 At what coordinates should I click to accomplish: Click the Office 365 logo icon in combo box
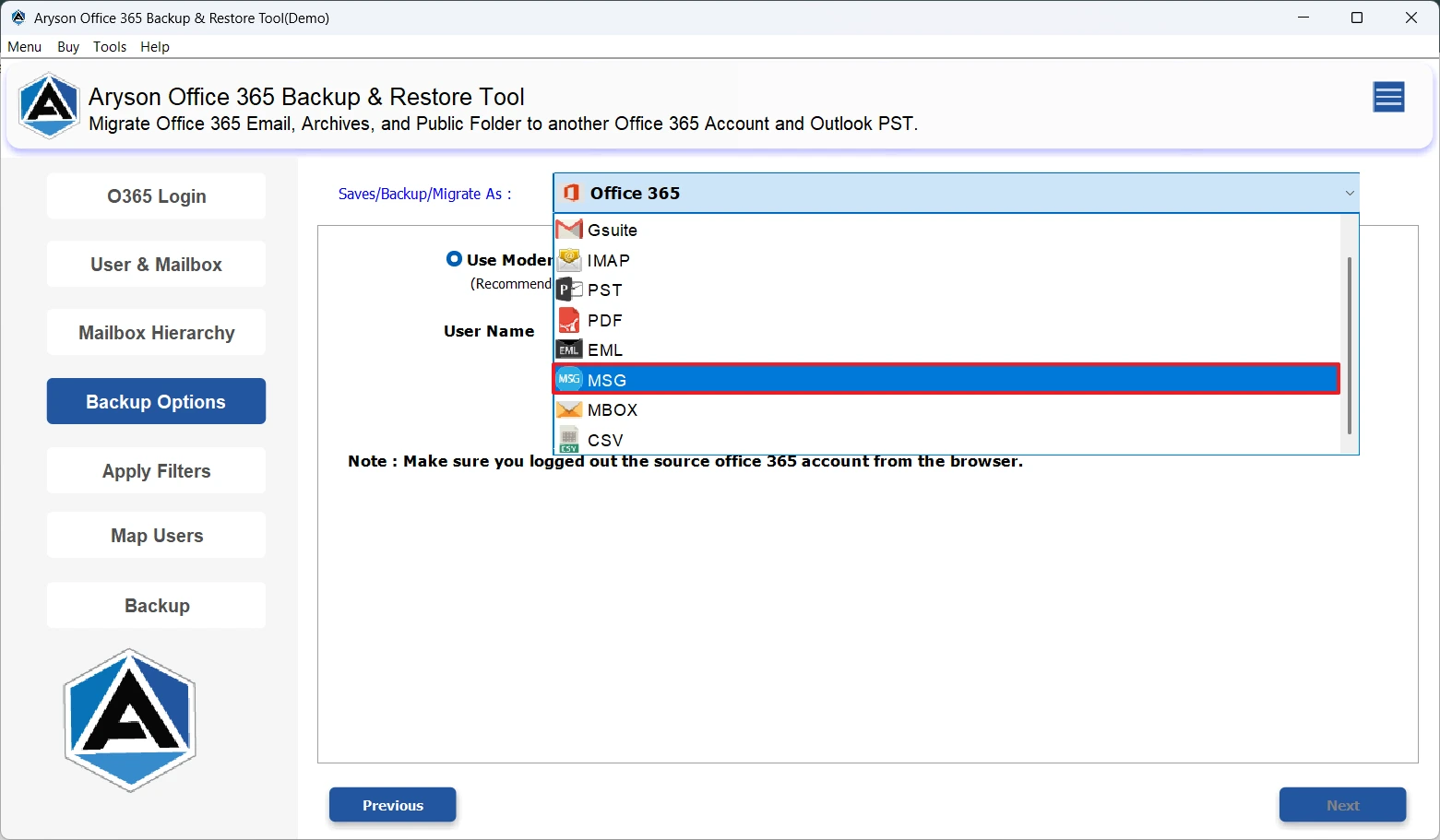tap(571, 193)
